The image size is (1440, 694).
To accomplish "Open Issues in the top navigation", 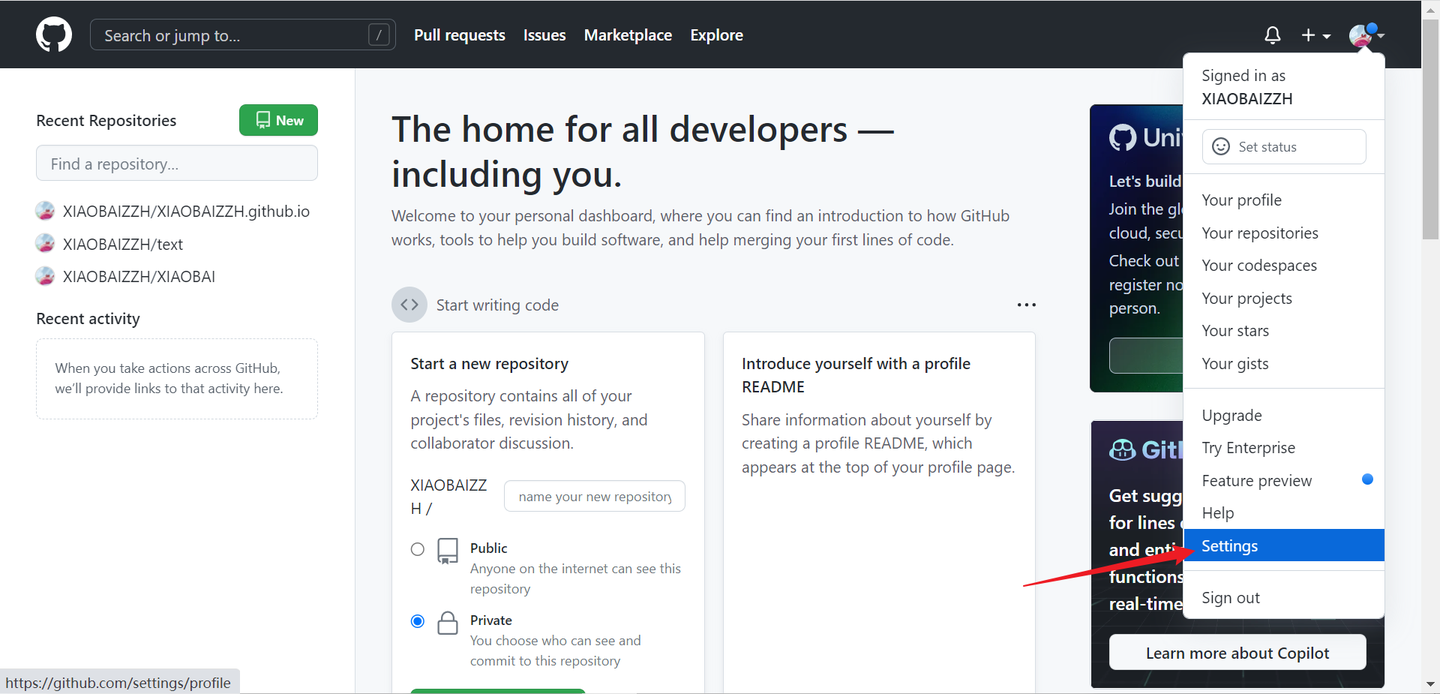I will coord(545,35).
